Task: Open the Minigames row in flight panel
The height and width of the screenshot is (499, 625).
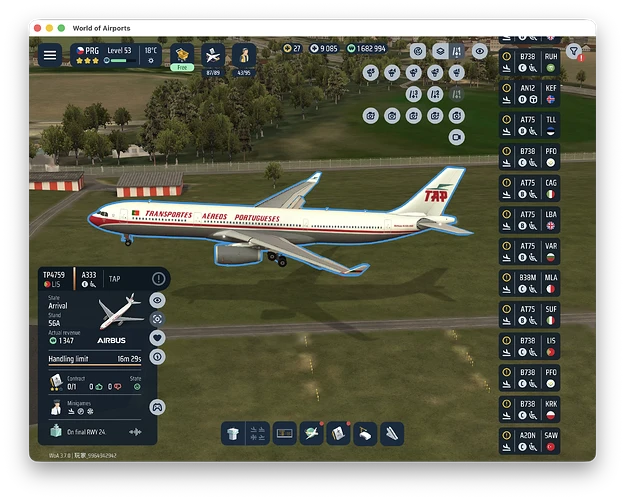Action: point(95,407)
